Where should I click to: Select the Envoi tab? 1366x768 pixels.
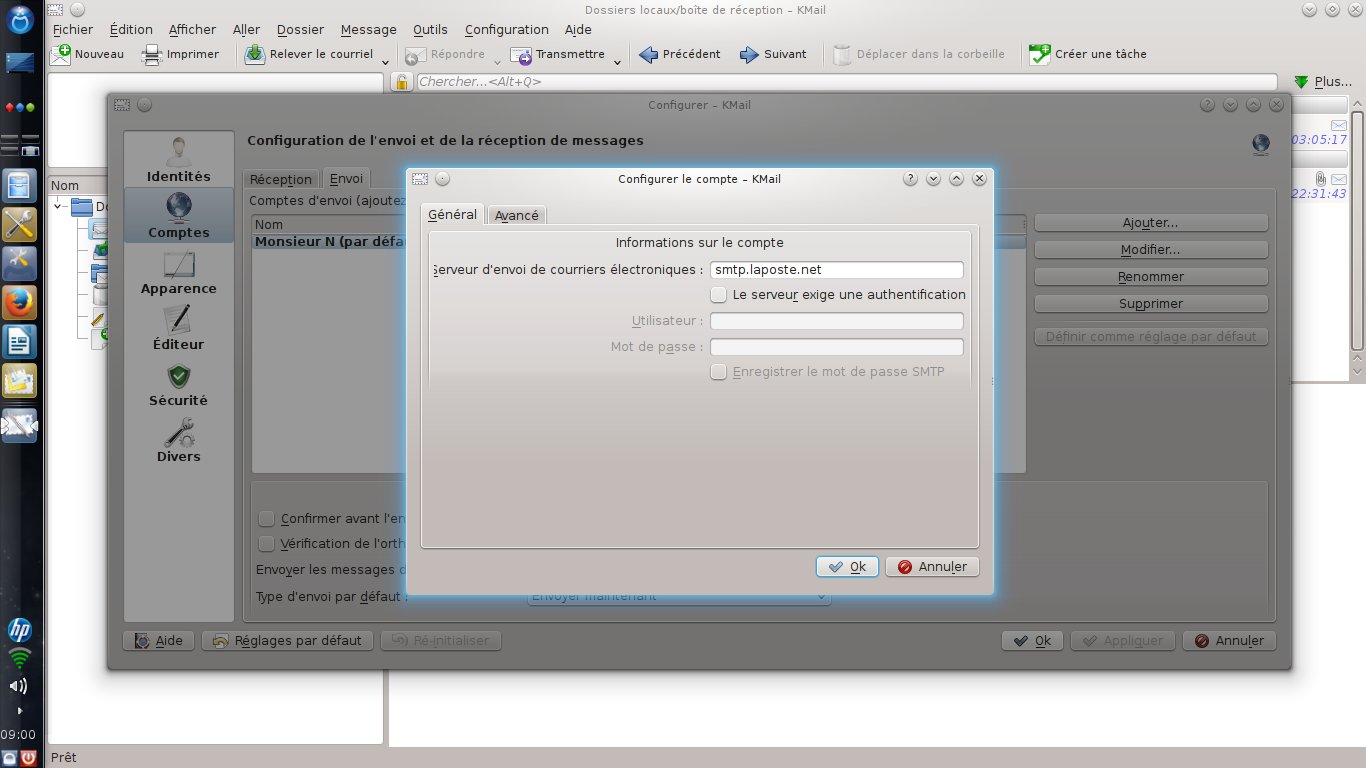[346, 178]
